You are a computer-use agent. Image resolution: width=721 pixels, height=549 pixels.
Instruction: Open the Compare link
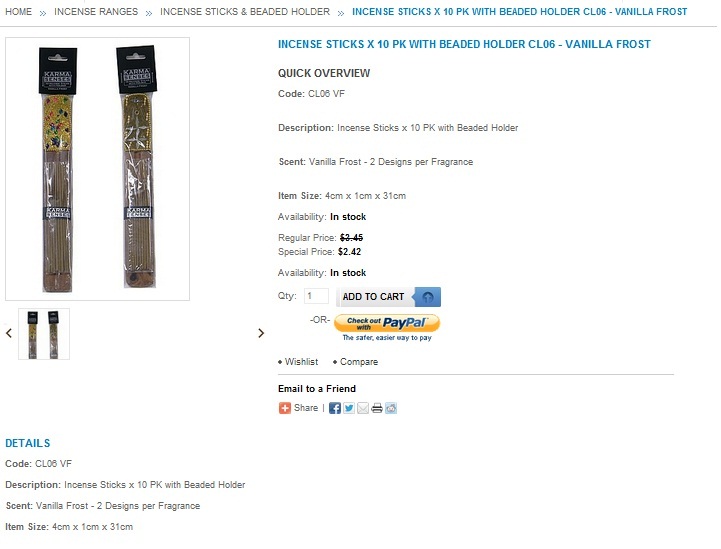coord(359,362)
